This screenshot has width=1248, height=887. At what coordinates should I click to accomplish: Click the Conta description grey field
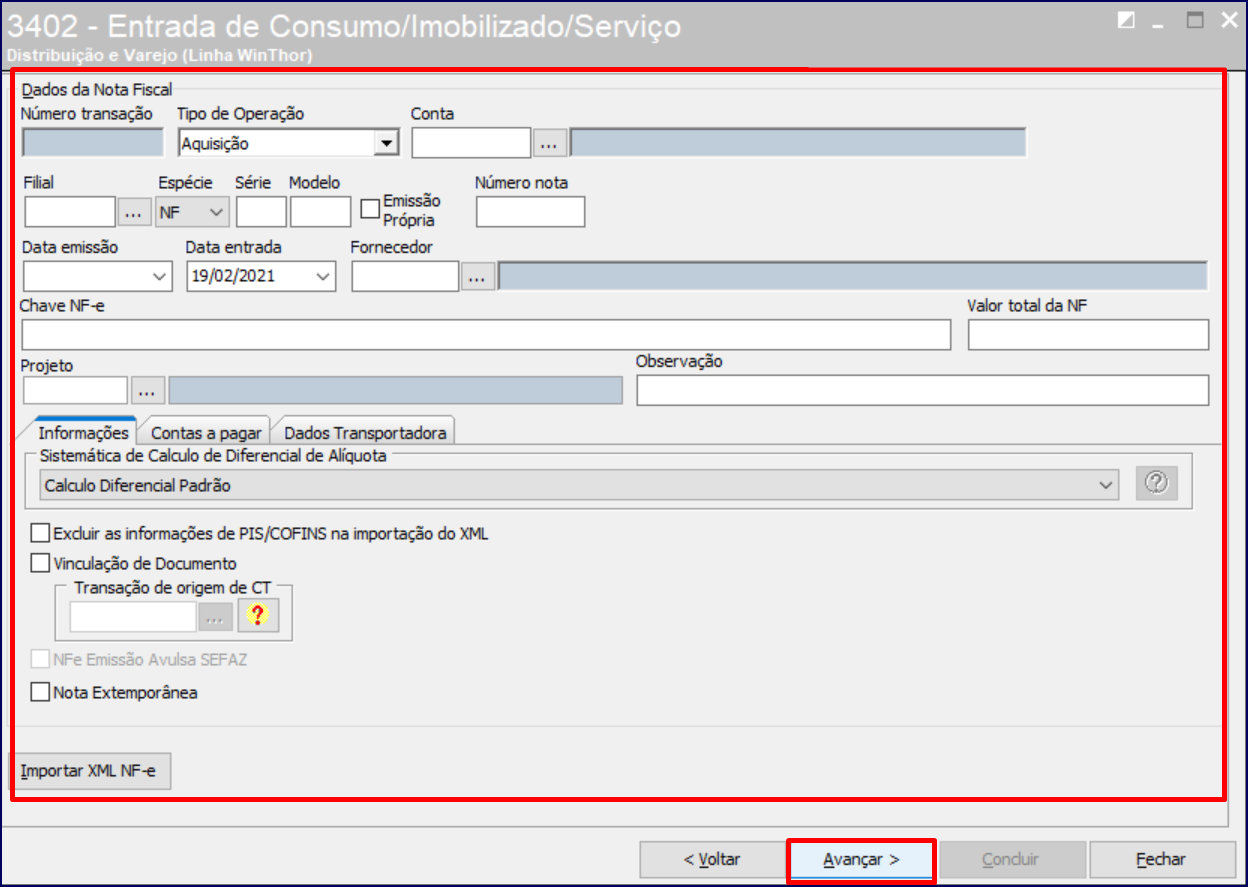(x=798, y=144)
